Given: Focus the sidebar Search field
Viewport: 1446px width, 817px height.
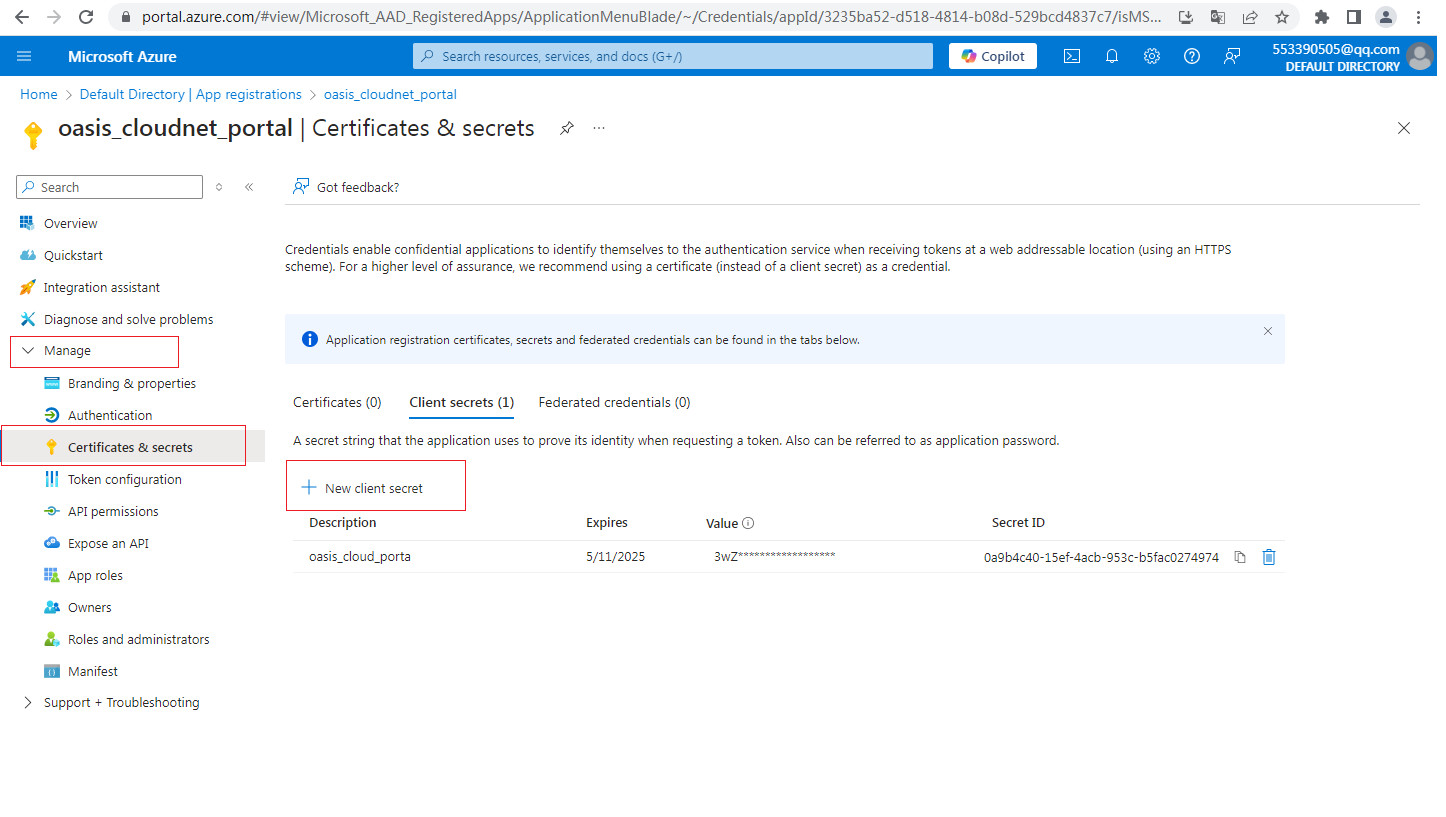Looking at the screenshot, I should pos(110,187).
